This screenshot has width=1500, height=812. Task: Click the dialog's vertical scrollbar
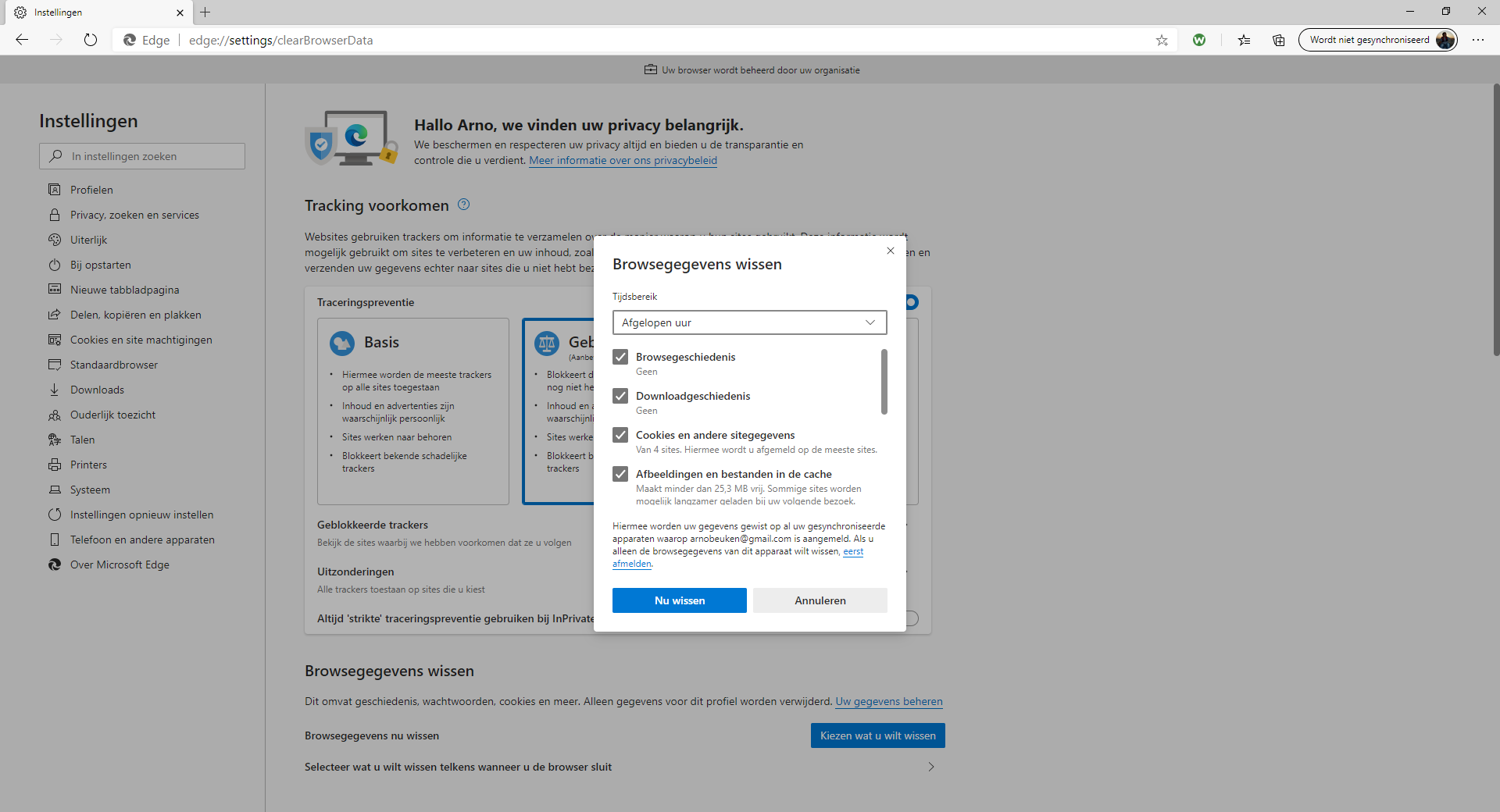tap(884, 383)
